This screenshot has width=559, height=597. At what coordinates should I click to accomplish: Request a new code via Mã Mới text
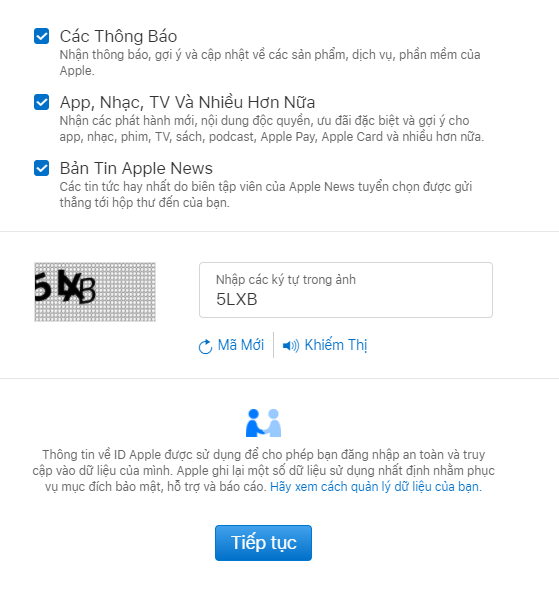(x=241, y=345)
